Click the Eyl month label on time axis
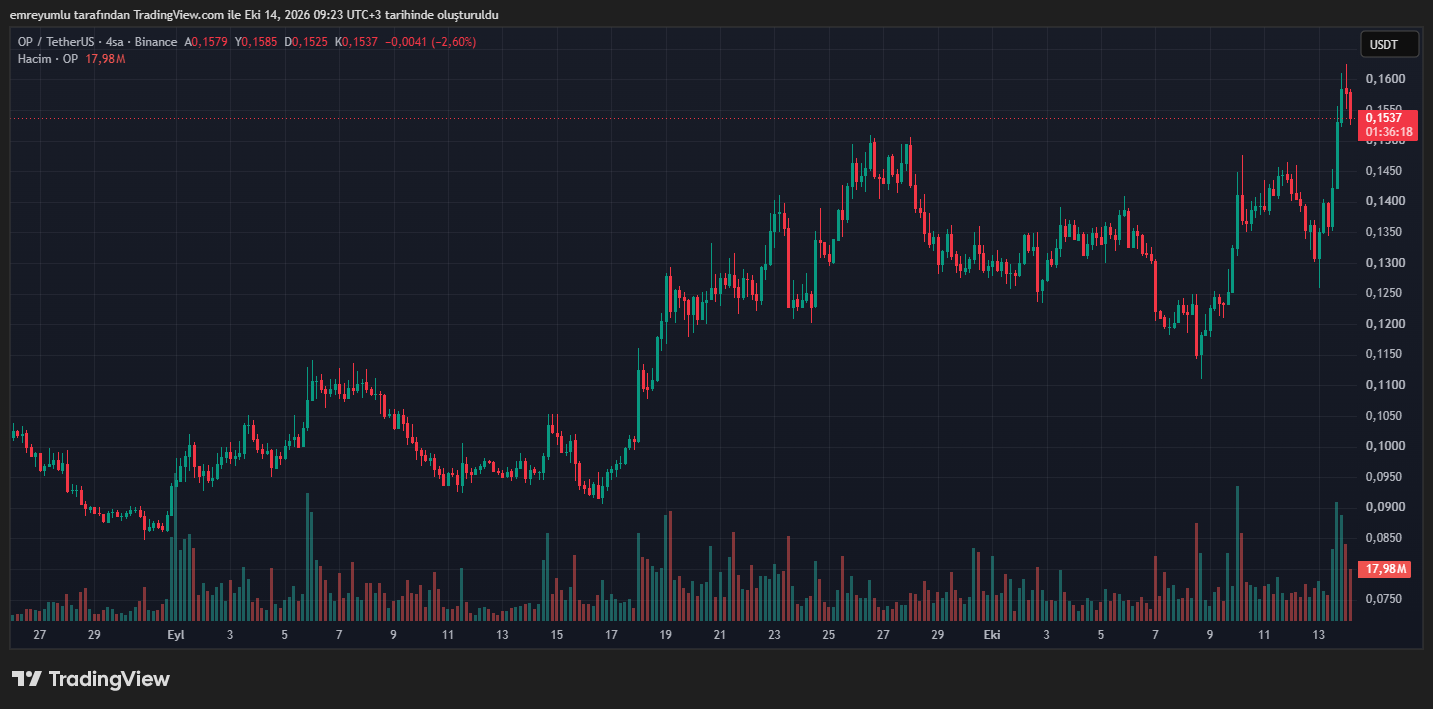The width and height of the screenshot is (1433, 709). (x=175, y=635)
